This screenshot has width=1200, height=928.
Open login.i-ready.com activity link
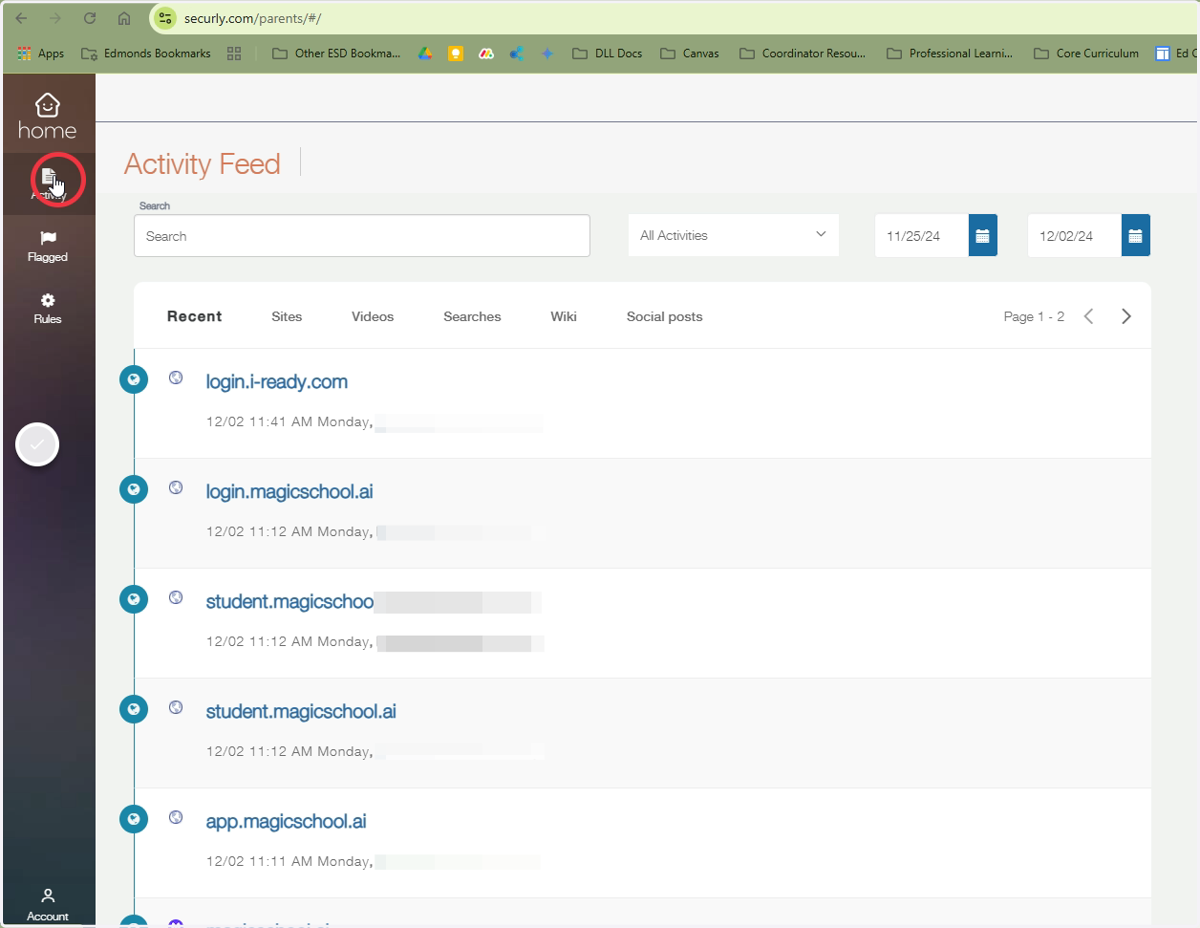[x=277, y=382]
